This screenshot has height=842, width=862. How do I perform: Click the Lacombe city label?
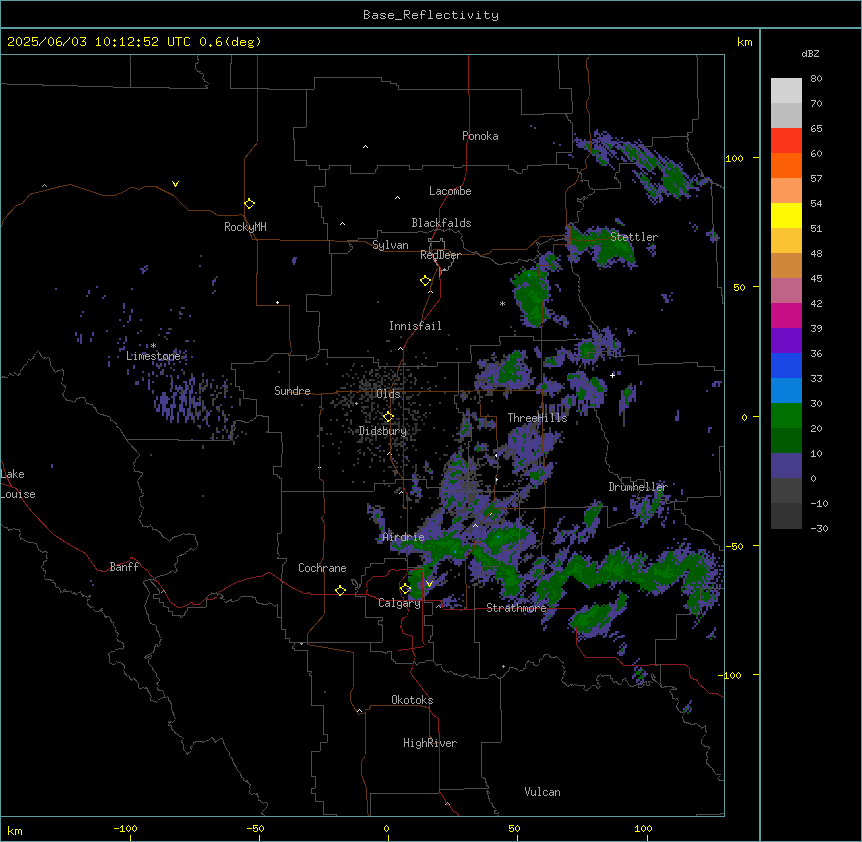click(450, 191)
